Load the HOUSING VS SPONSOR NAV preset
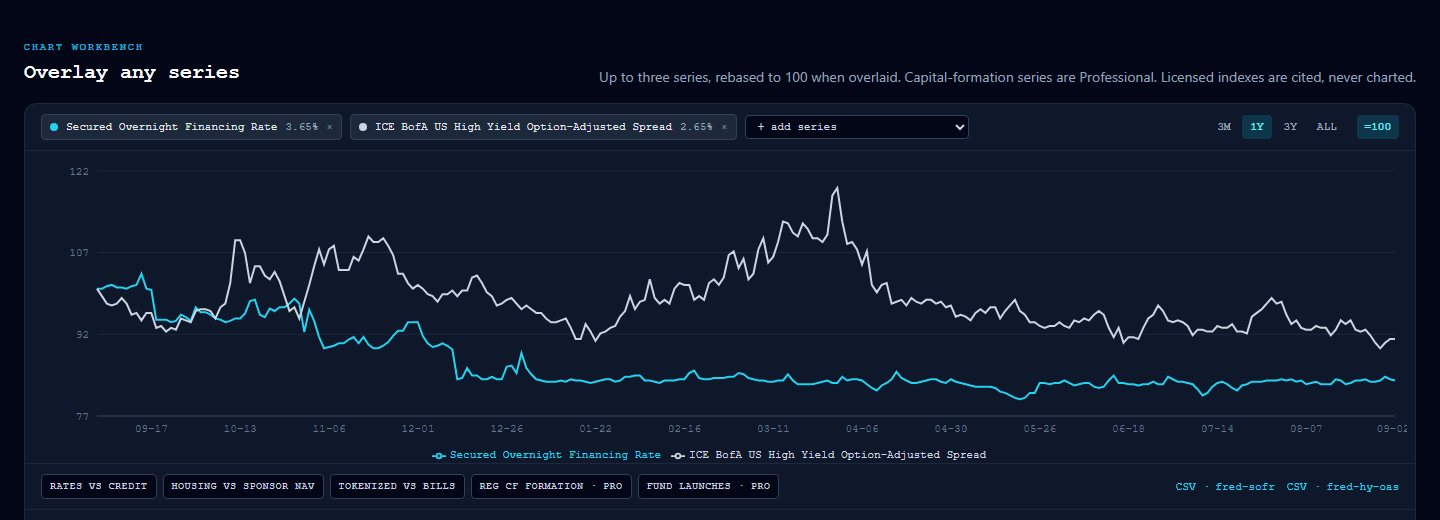The image size is (1440, 520). click(243, 486)
